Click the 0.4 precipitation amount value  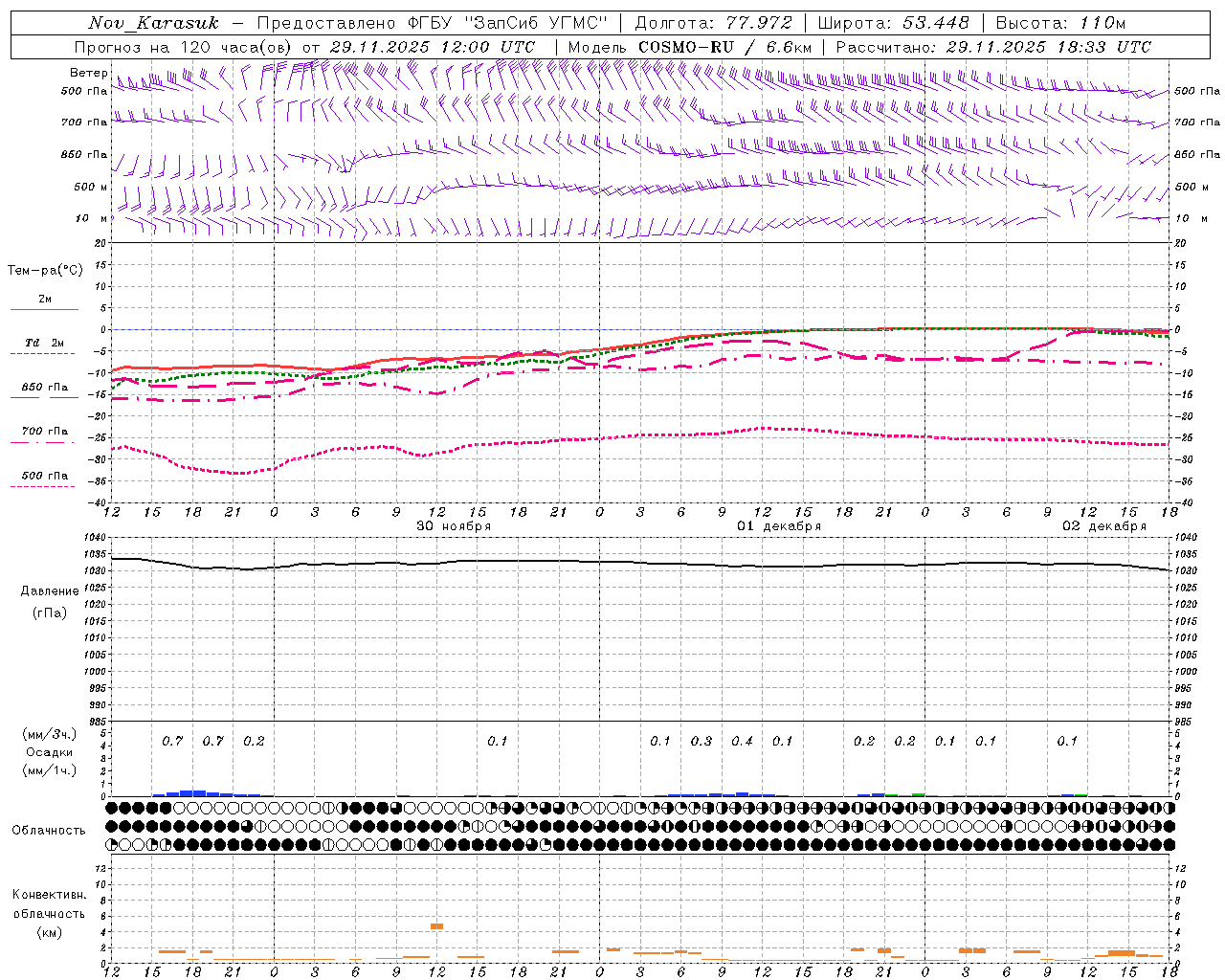pyautogui.click(x=742, y=741)
